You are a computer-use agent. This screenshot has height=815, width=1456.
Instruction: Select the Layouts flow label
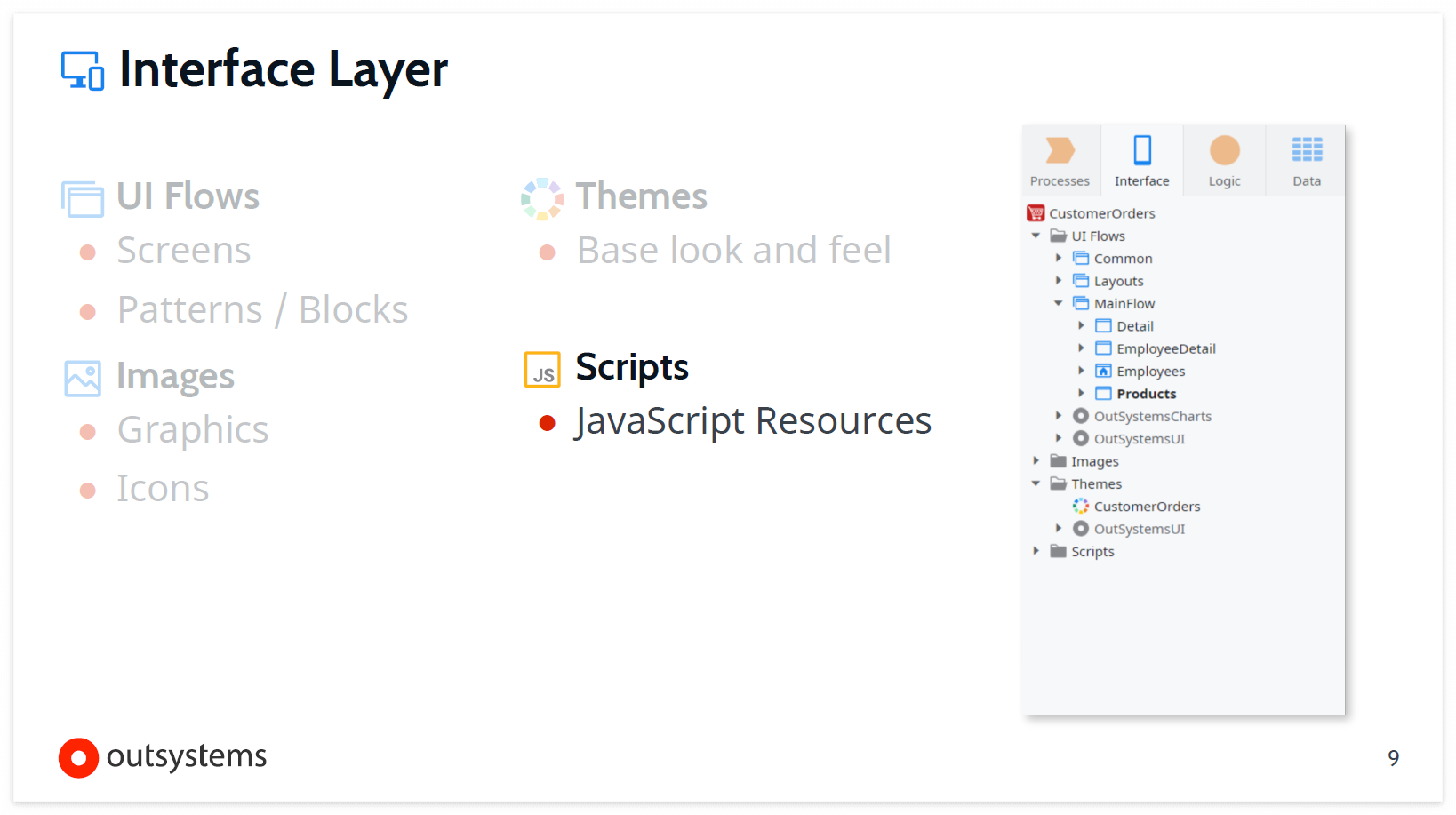[x=1119, y=282]
